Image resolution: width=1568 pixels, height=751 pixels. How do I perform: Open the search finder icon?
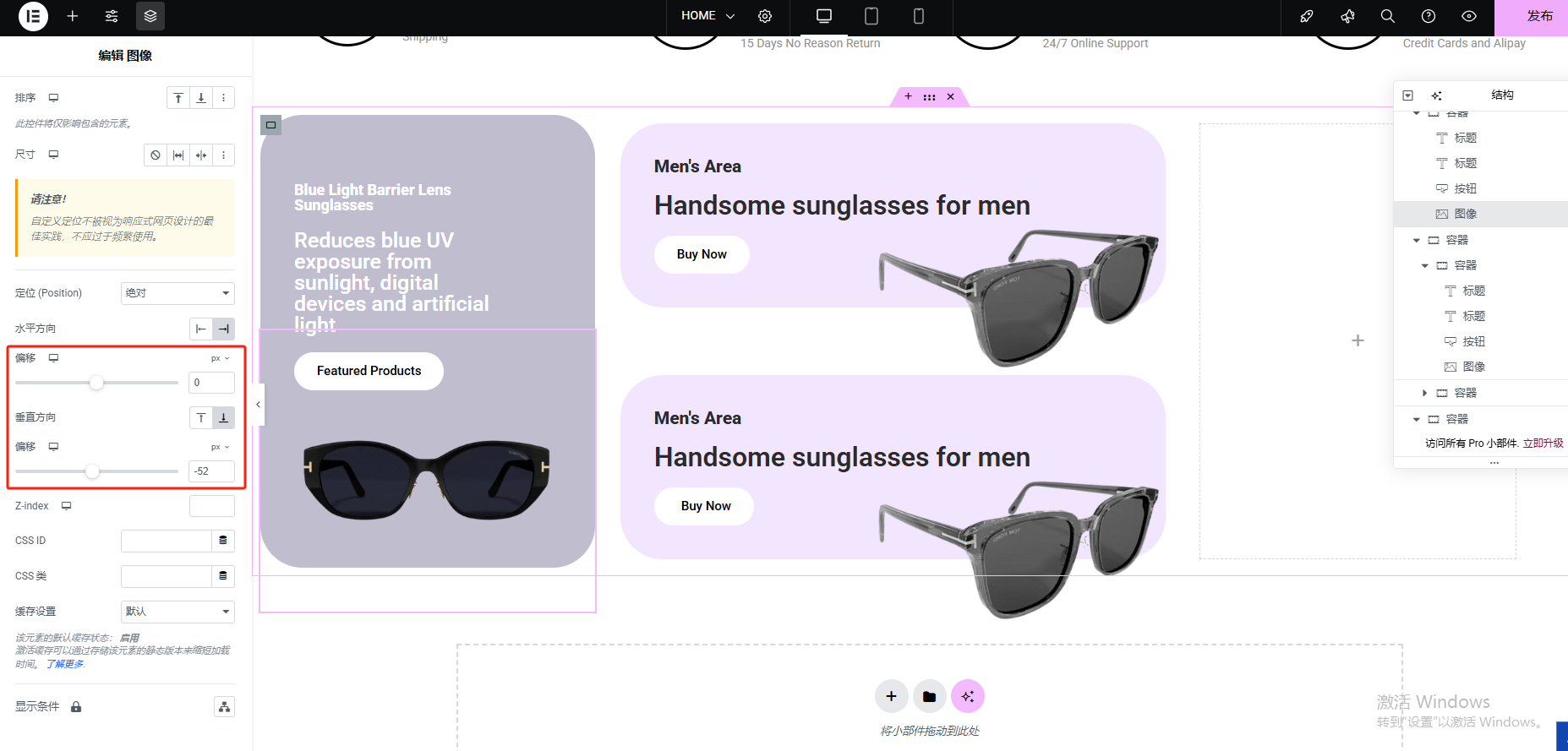coord(1388,16)
